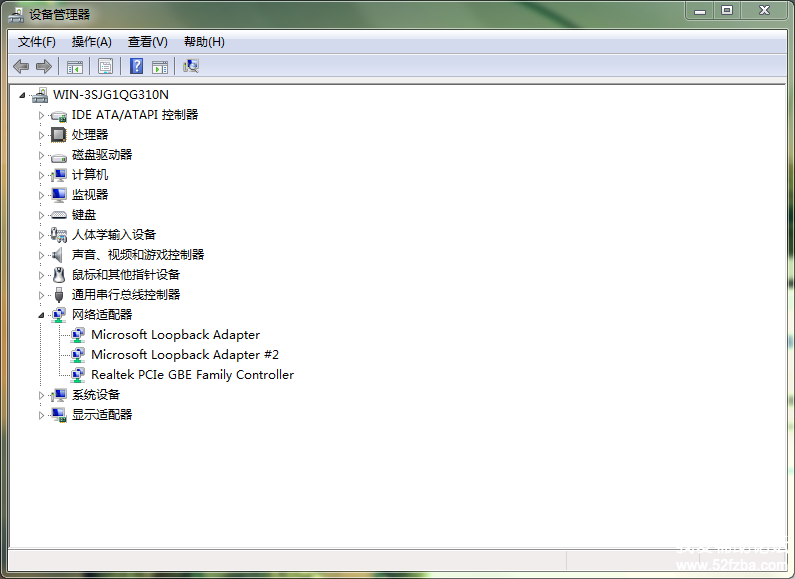Select the 声音、视频和游戏控制器 label
The width and height of the screenshot is (795, 579).
(x=138, y=255)
